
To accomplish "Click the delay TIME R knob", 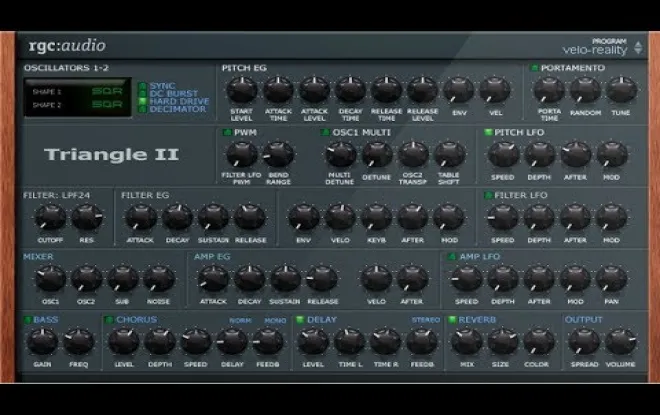I will click(x=386, y=341).
